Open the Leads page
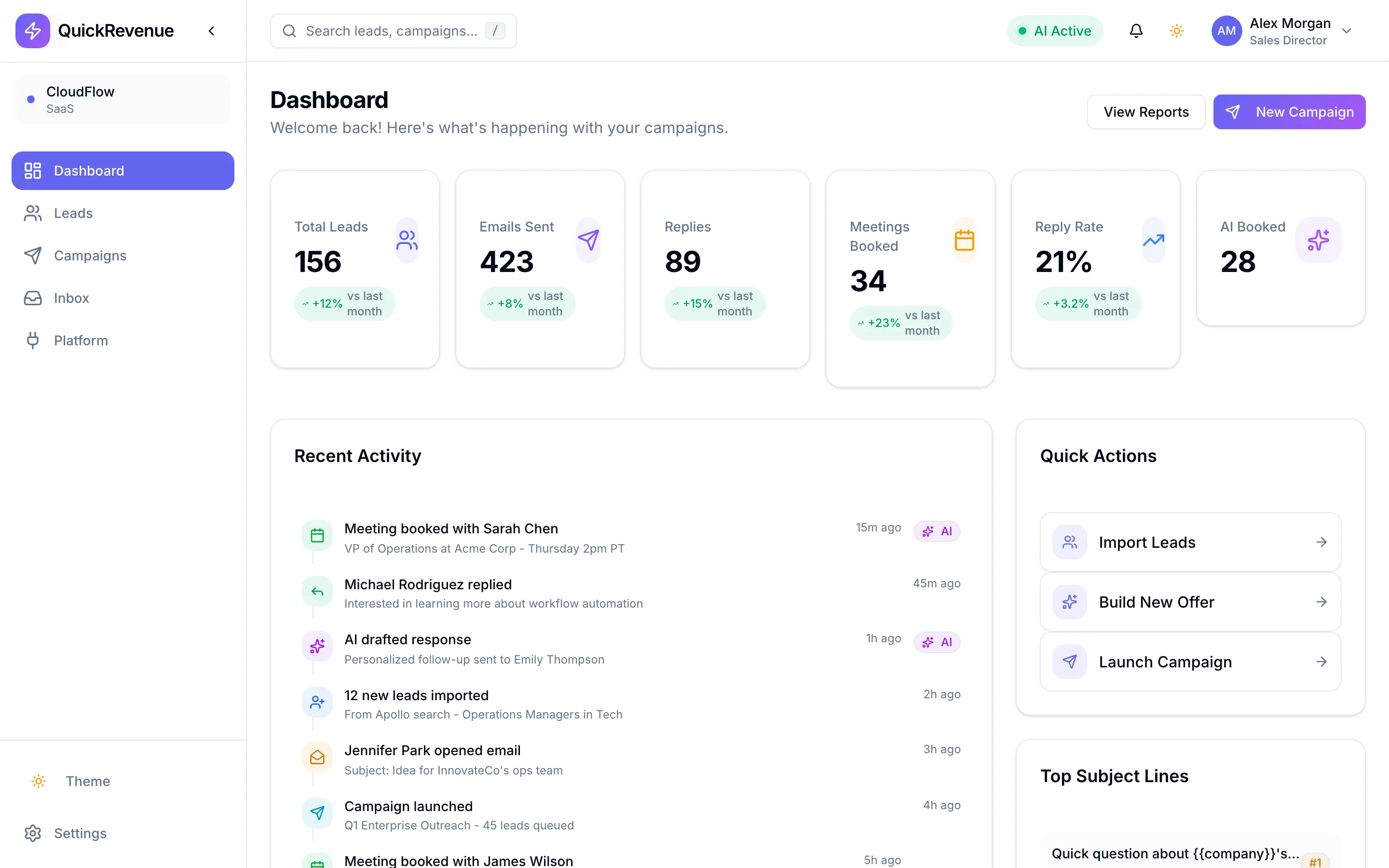 (123, 213)
